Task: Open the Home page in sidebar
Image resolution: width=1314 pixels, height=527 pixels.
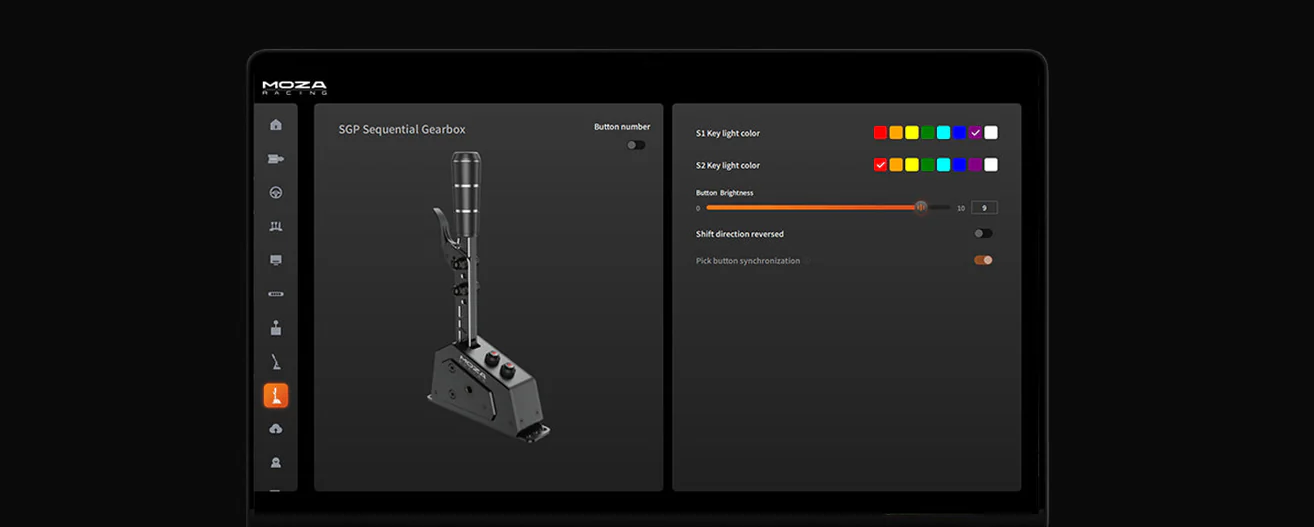Action: [276, 125]
